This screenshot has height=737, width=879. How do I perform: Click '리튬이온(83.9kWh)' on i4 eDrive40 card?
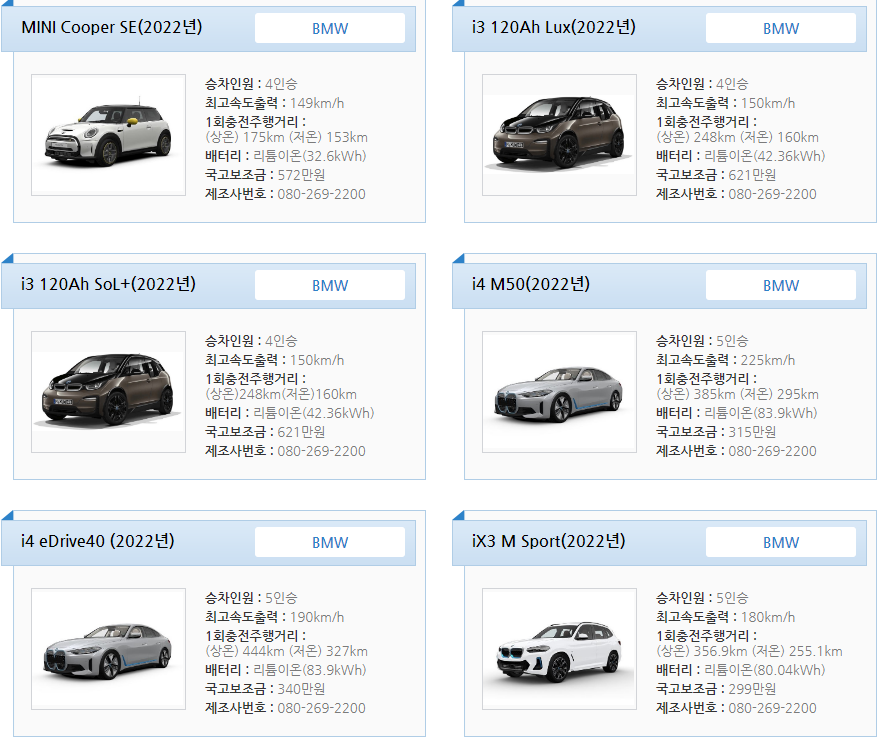pyautogui.click(x=309, y=670)
